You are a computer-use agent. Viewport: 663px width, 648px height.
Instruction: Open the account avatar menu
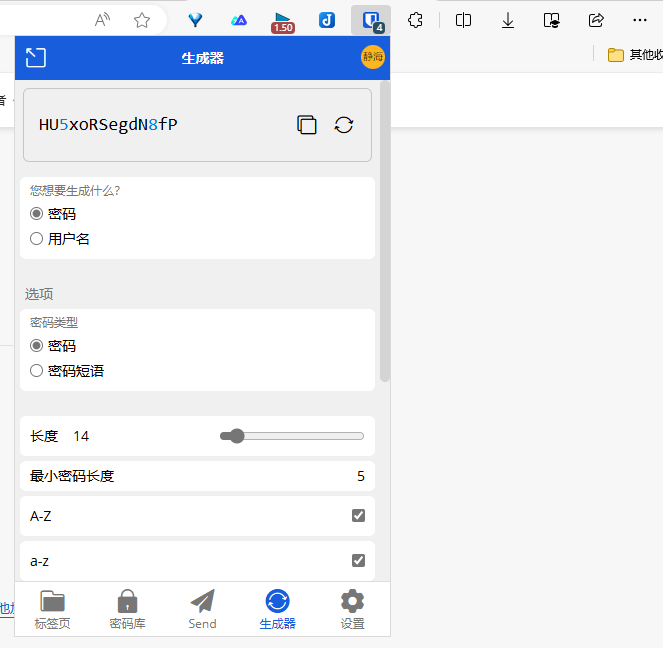pos(372,58)
